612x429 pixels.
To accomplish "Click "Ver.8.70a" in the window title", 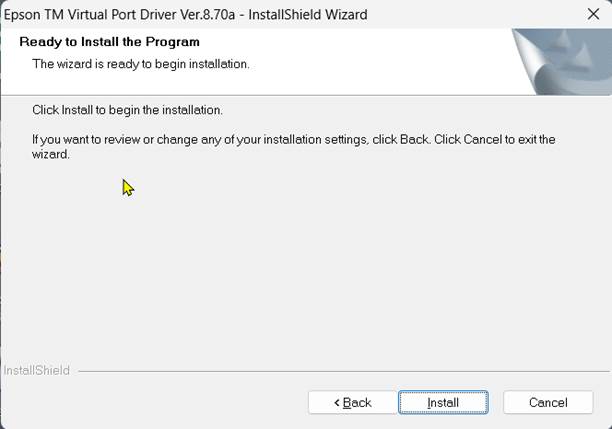I will (x=215, y=14).
